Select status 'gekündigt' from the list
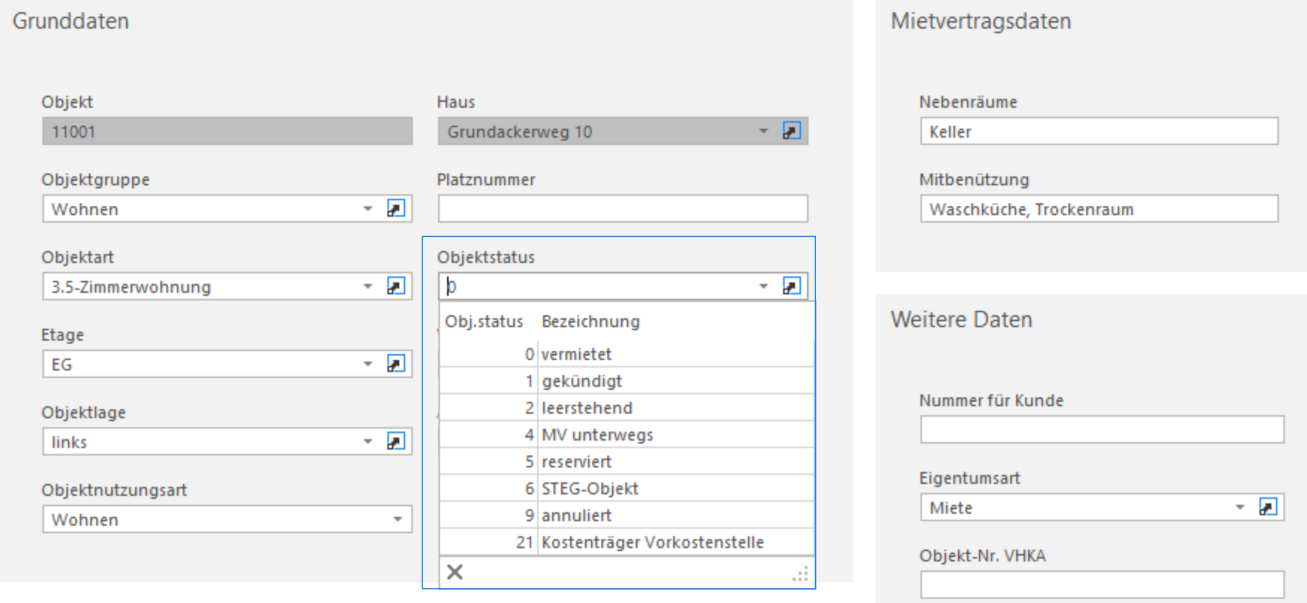Image resolution: width=1307 pixels, height=603 pixels. pos(627,380)
